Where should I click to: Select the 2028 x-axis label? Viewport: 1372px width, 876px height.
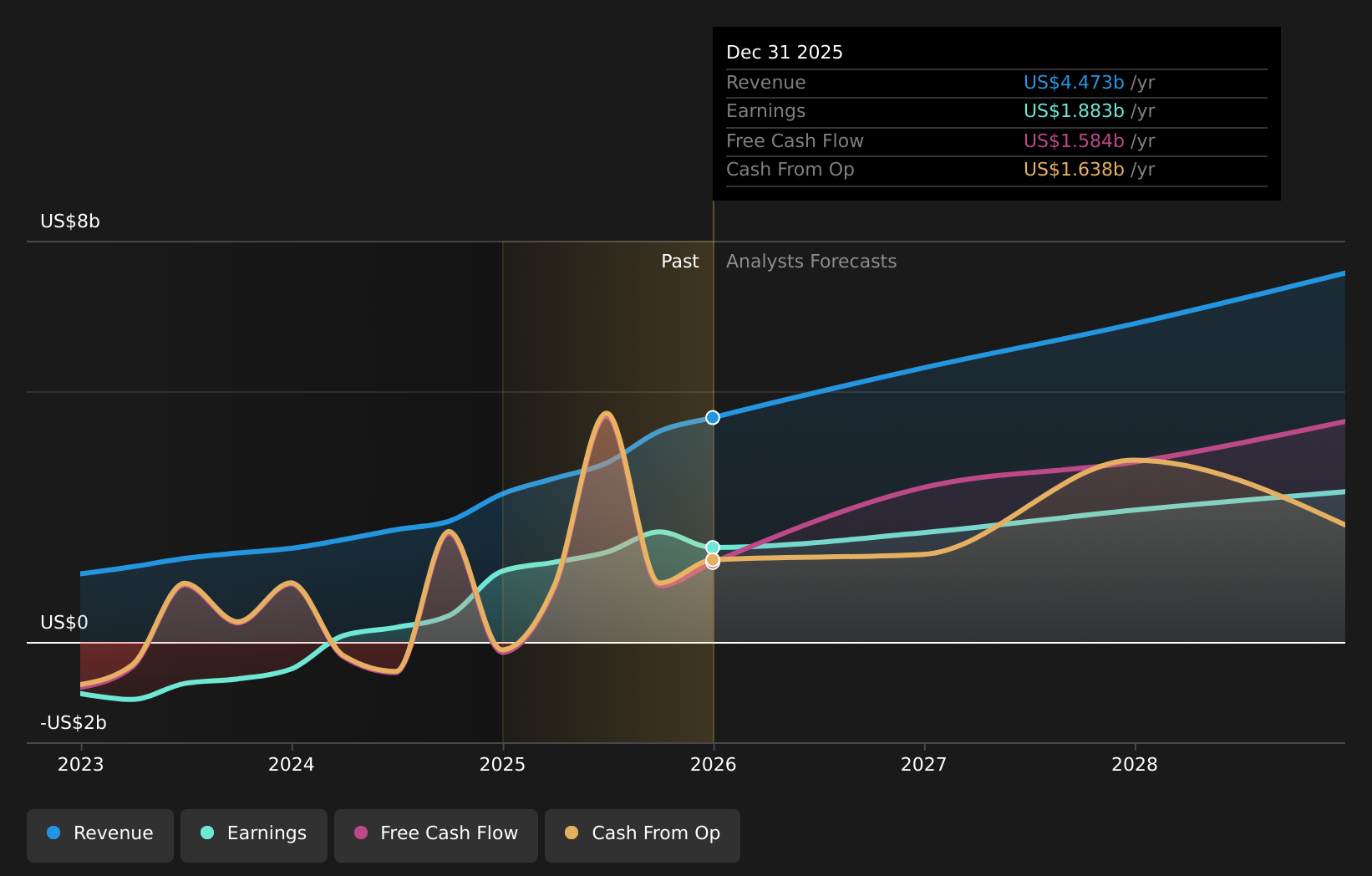click(1135, 765)
